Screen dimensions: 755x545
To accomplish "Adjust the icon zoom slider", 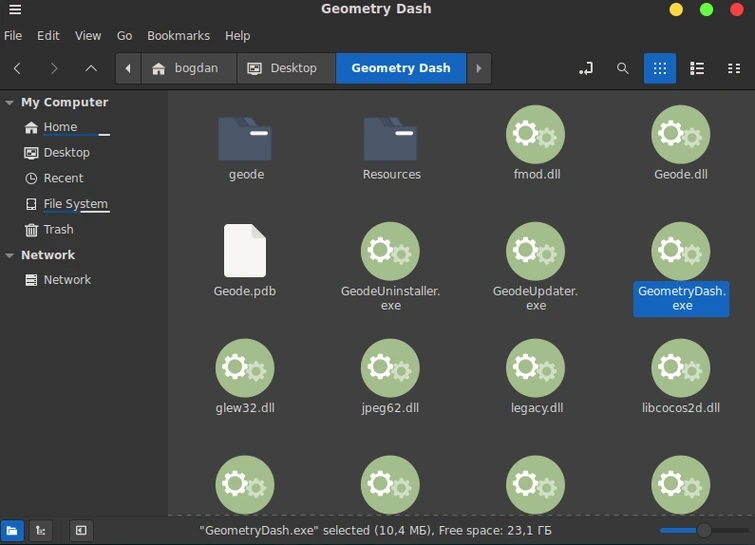I will click(703, 531).
